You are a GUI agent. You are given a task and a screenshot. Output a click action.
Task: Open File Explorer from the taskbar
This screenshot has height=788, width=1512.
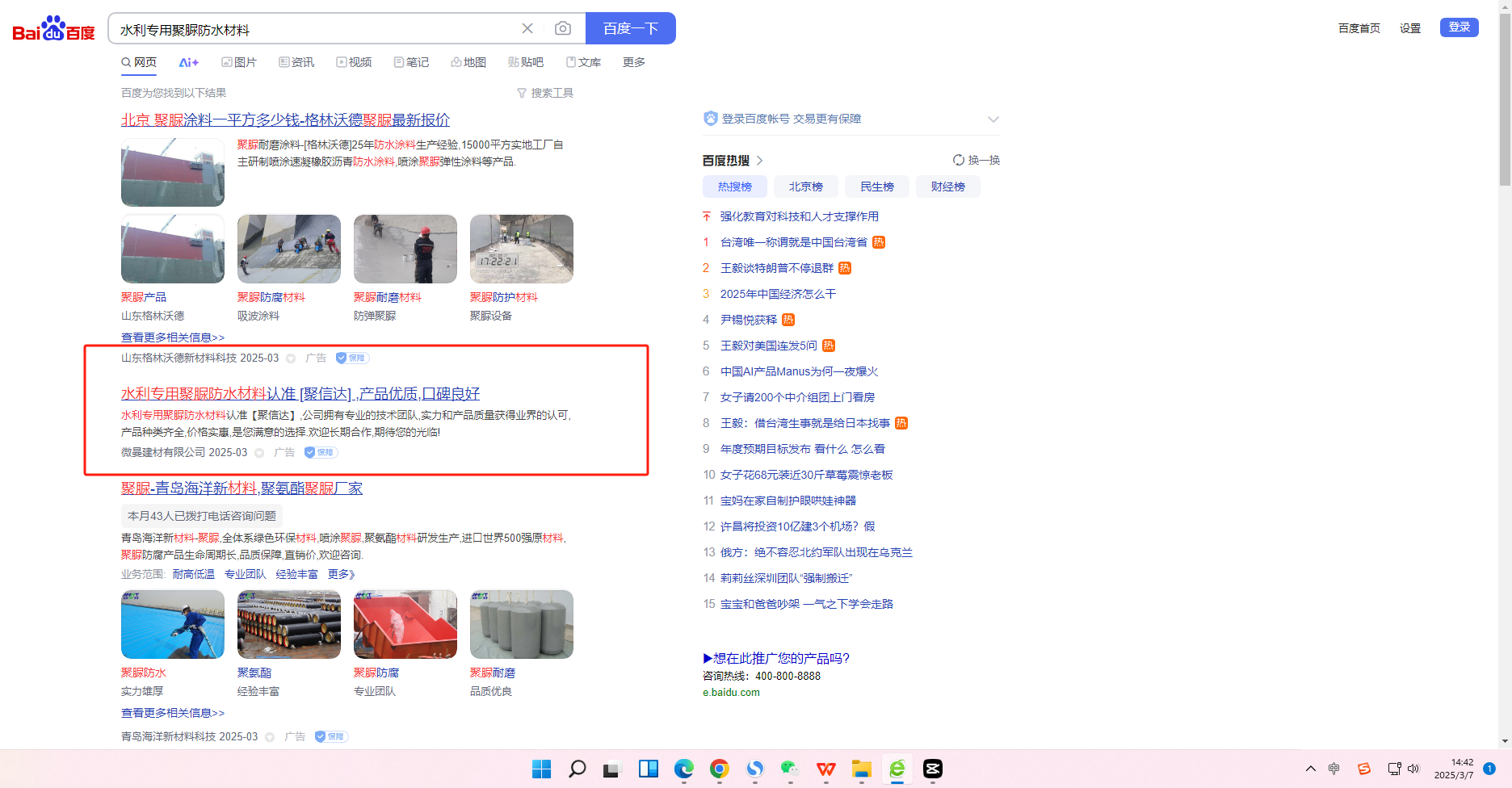(x=862, y=769)
